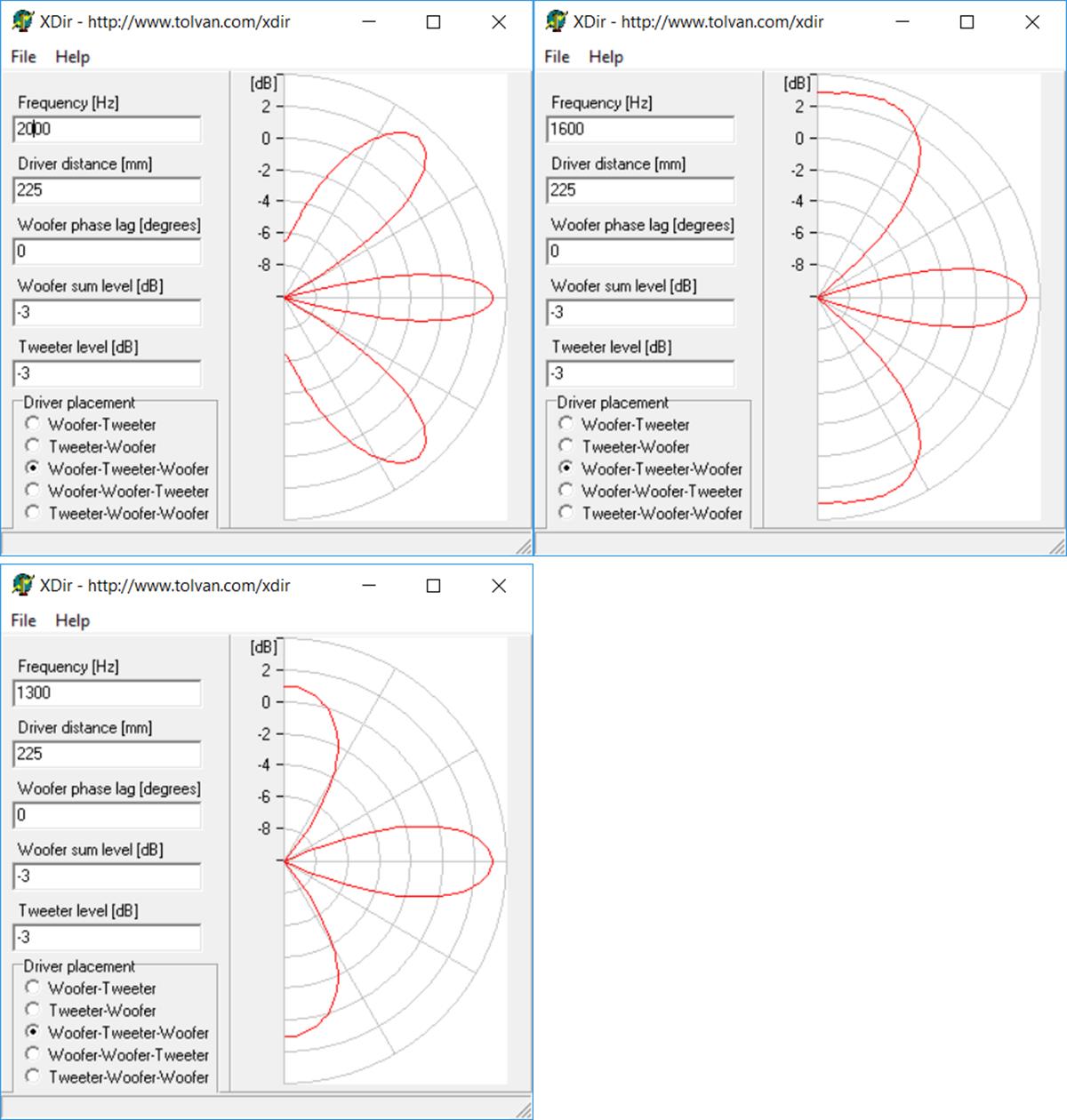The height and width of the screenshot is (1120, 1067).
Task: Click Woofer sum level field in 2000 Hz window
Action: point(108,313)
